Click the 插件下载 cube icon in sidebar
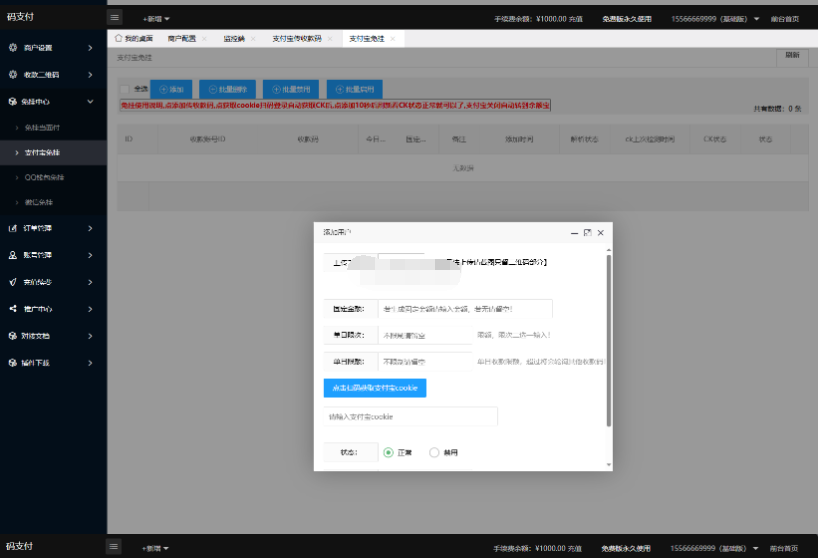The width and height of the screenshot is (819, 558). [x=13, y=363]
